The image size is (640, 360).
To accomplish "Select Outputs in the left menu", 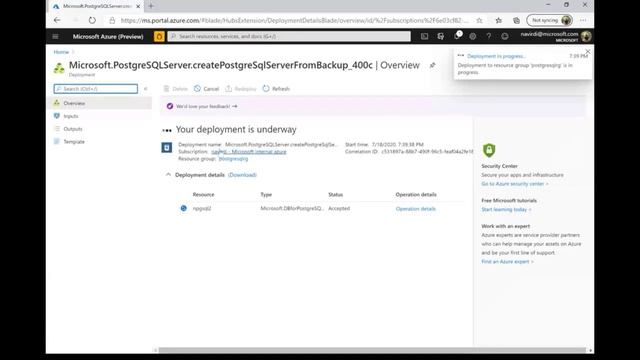I will tap(100, 129).
